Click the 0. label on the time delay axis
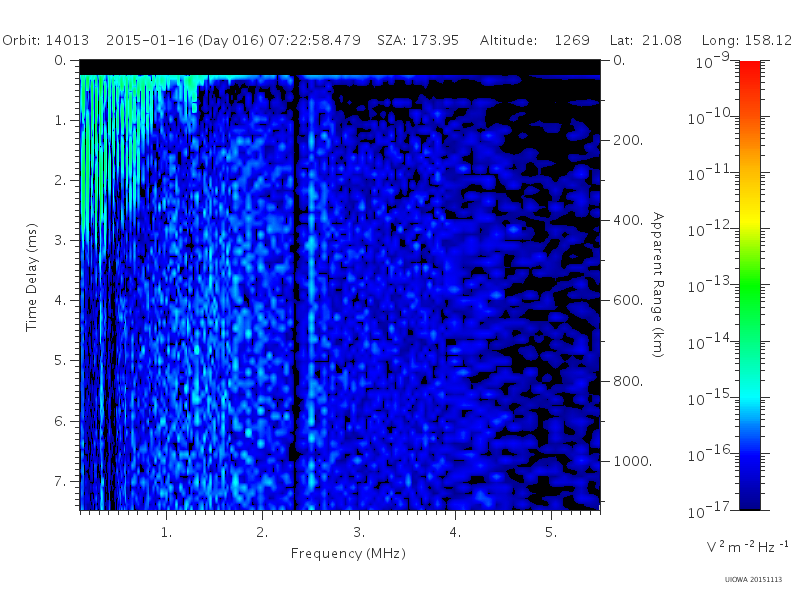 60,61
